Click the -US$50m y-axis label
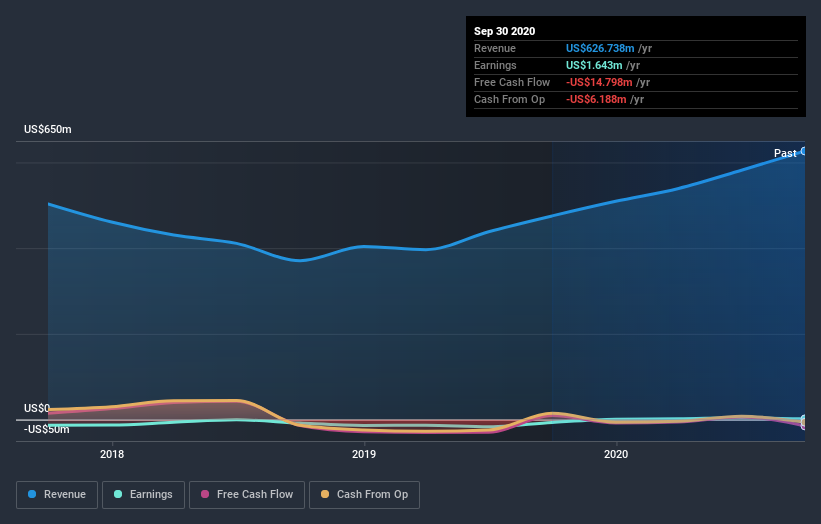The height and width of the screenshot is (524, 821). pos(47,429)
